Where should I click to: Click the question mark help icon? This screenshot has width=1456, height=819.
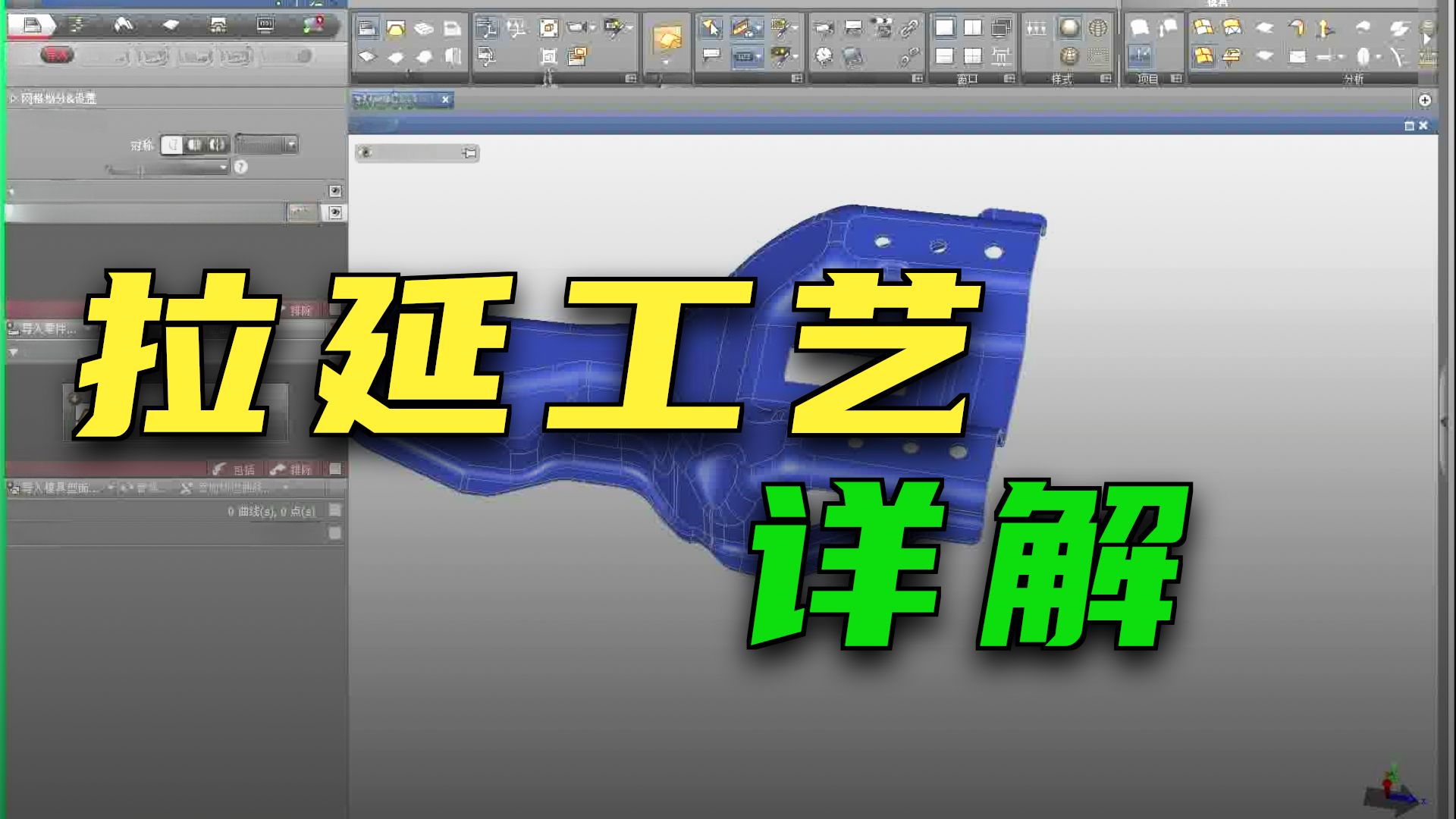click(x=240, y=167)
